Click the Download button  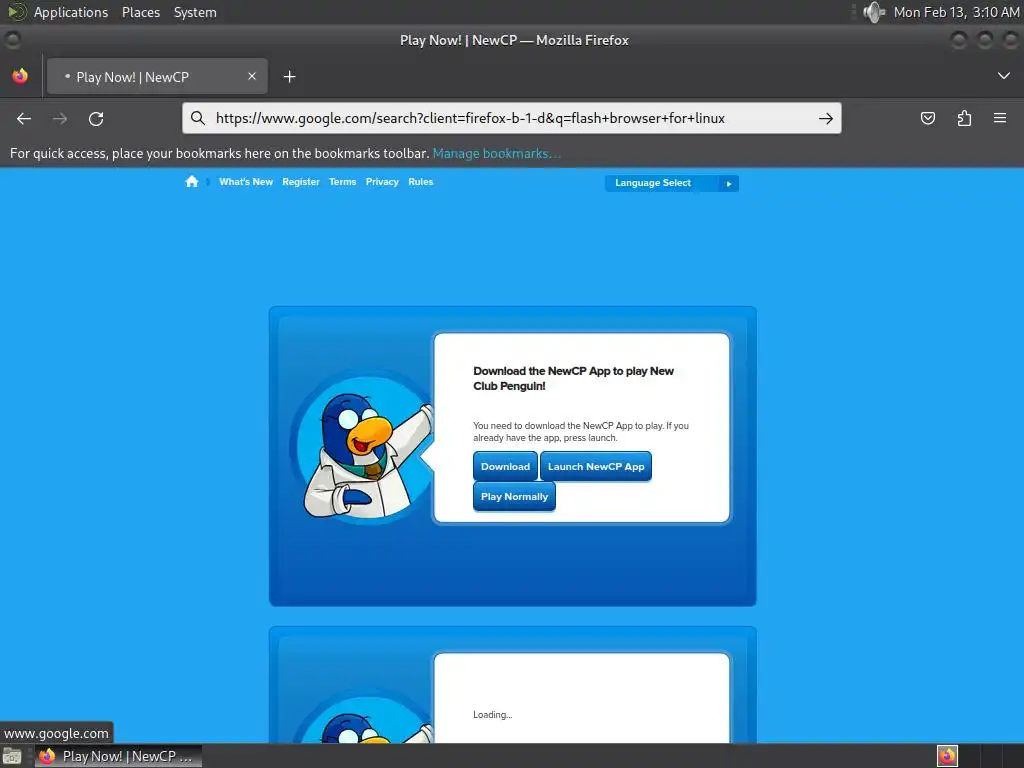click(x=505, y=466)
